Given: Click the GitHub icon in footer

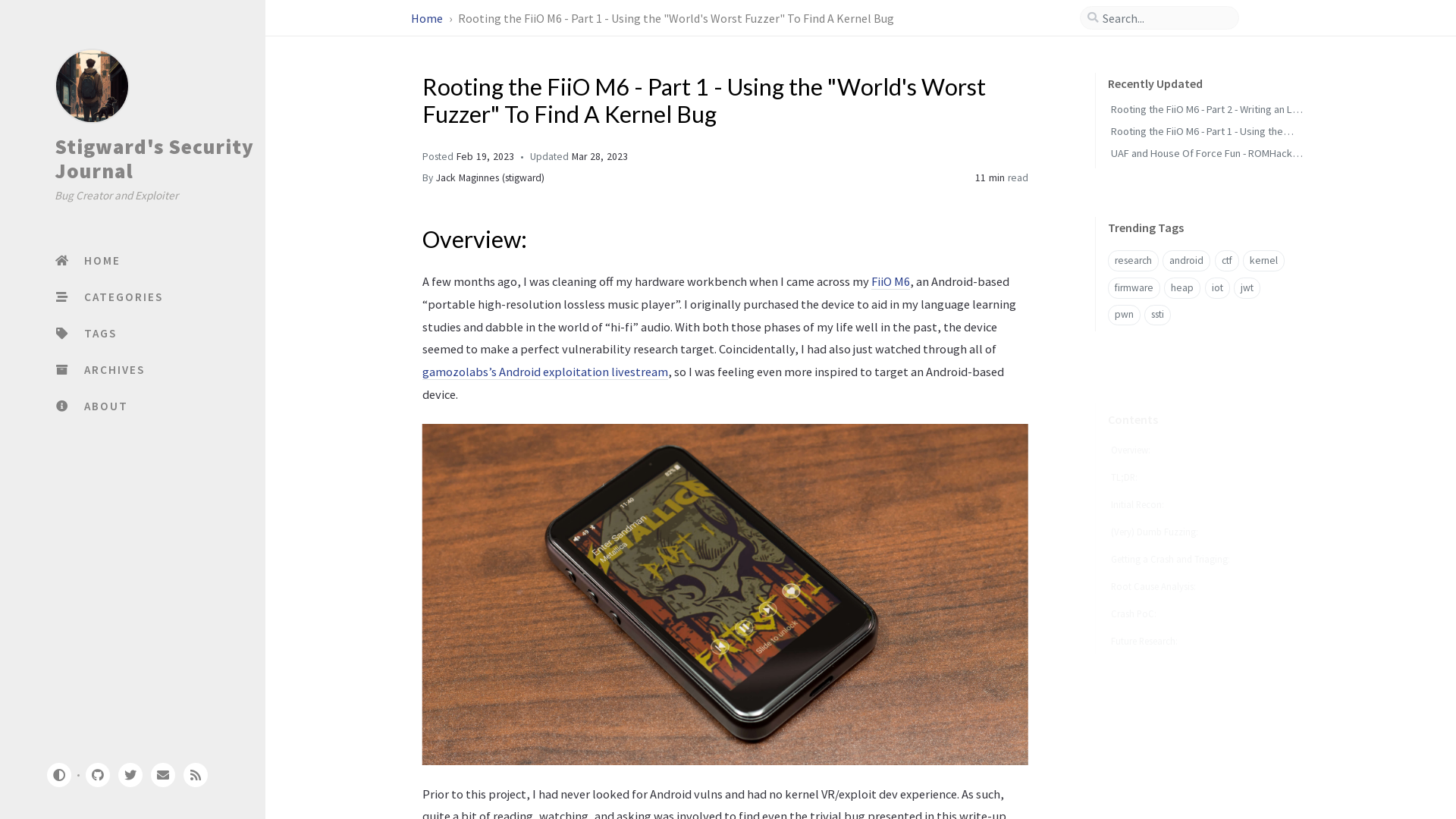Looking at the screenshot, I should [98, 775].
